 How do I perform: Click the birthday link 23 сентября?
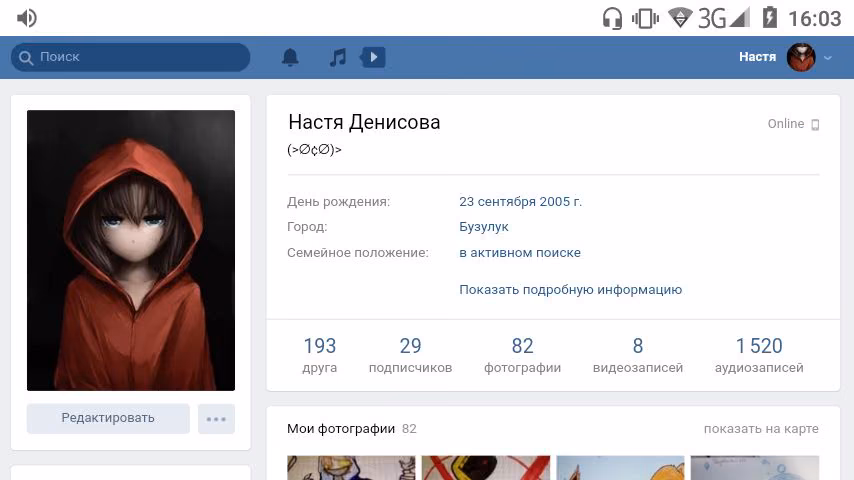(497, 202)
